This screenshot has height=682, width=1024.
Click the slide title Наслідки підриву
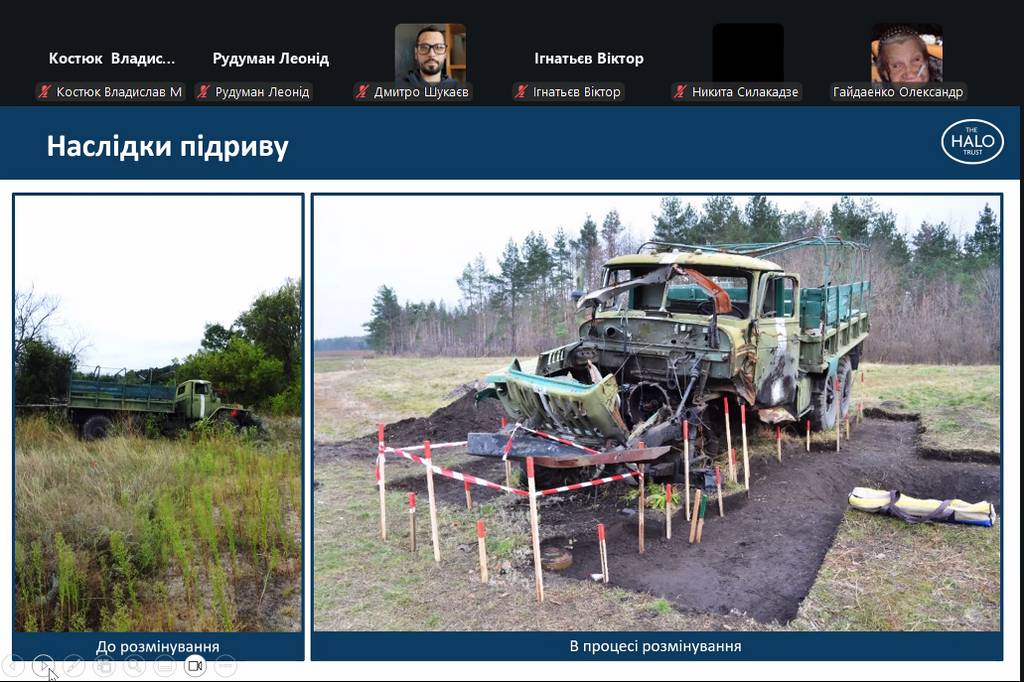point(167,147)
